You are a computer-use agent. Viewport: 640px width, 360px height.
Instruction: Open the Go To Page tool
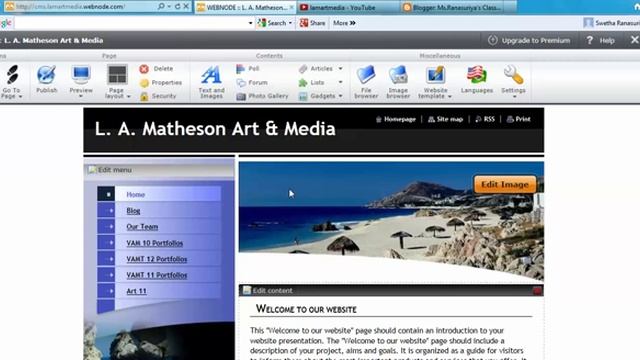pyautogui.click(x=12, y=82)
